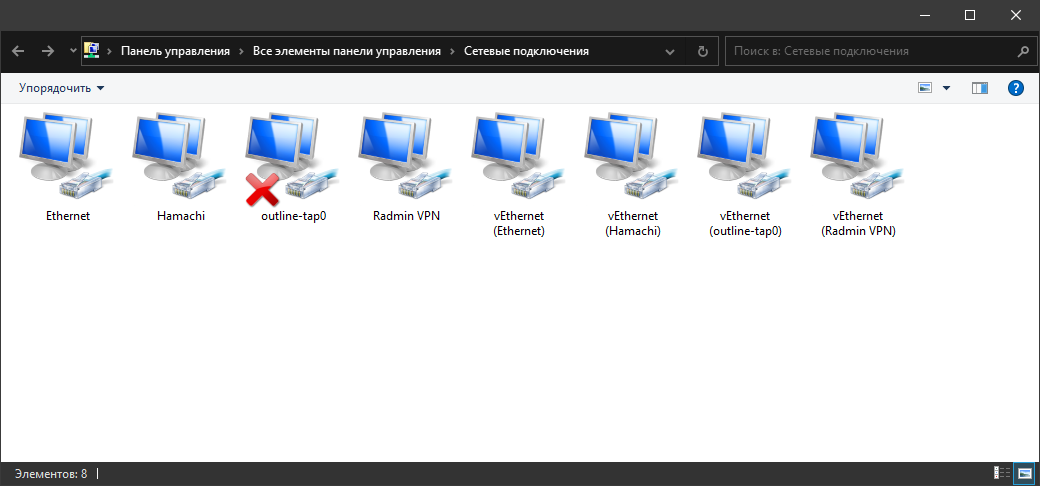The width and height of the screenshot is (1040, 486).
Task: Select the Hamachi adapter icon
Action: click(x=178, y=156)
